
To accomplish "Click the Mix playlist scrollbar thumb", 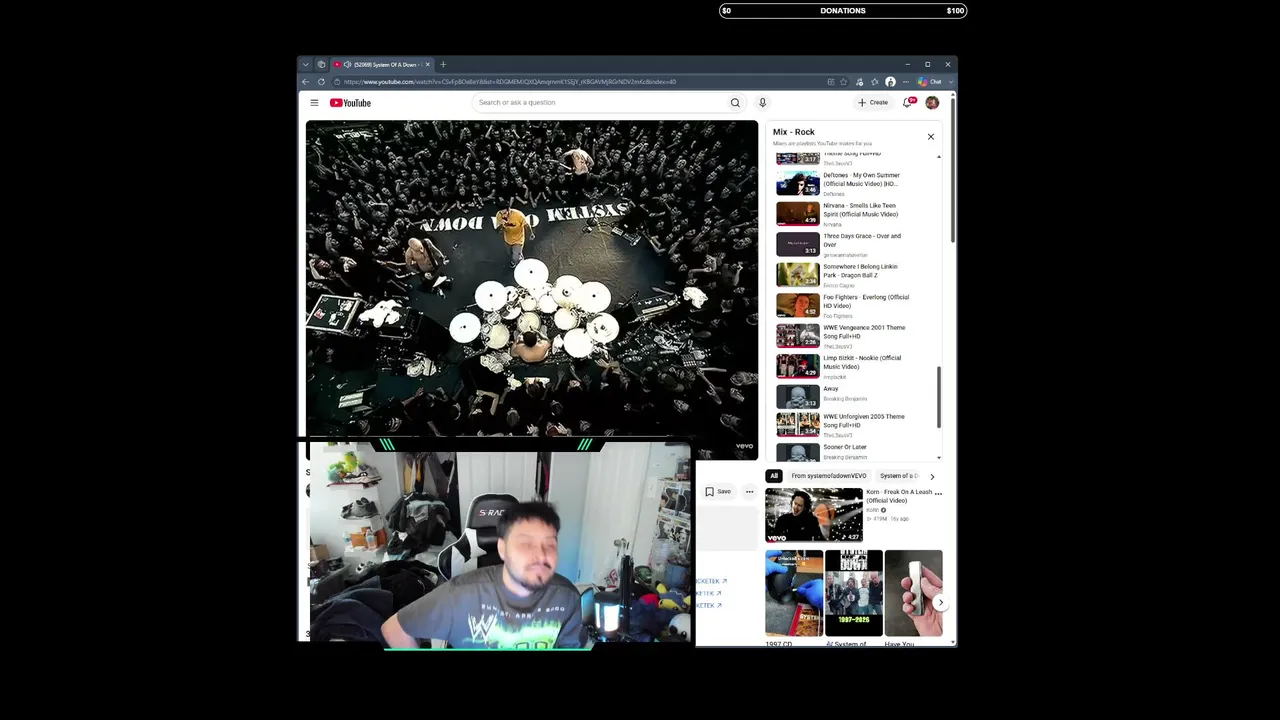I will coord(939,397).
